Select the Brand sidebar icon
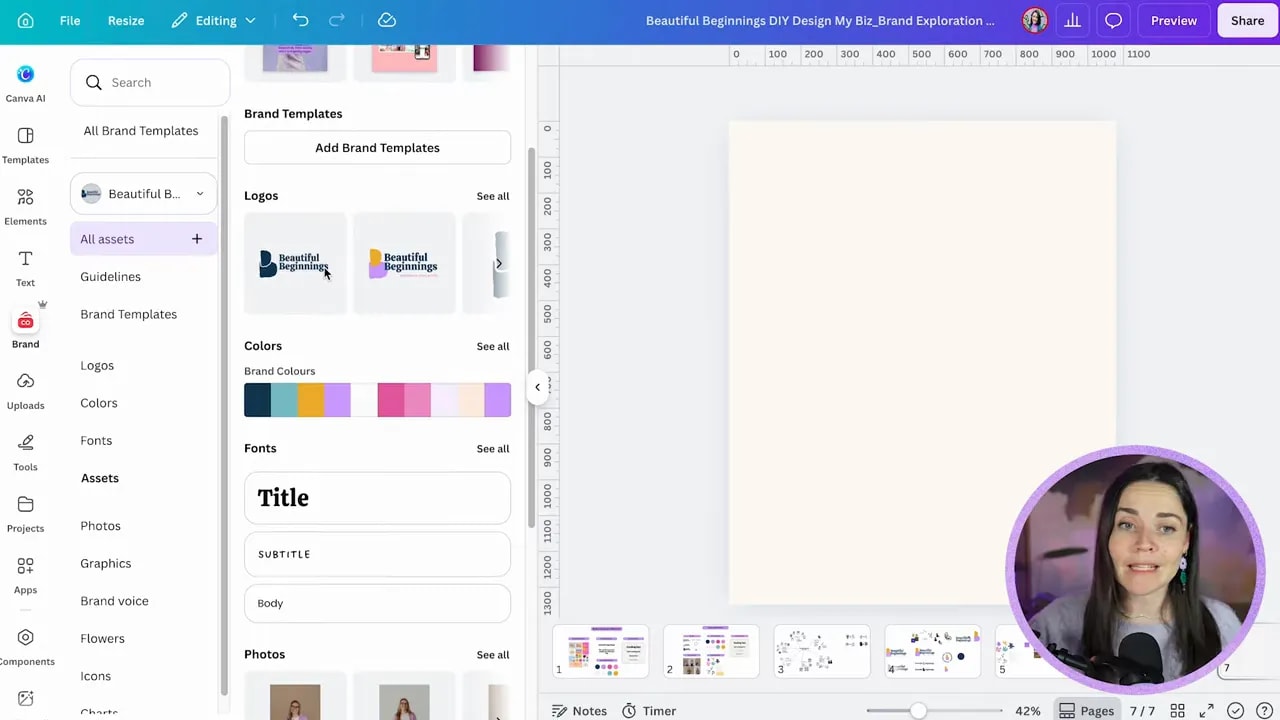 tap(25, 330)
